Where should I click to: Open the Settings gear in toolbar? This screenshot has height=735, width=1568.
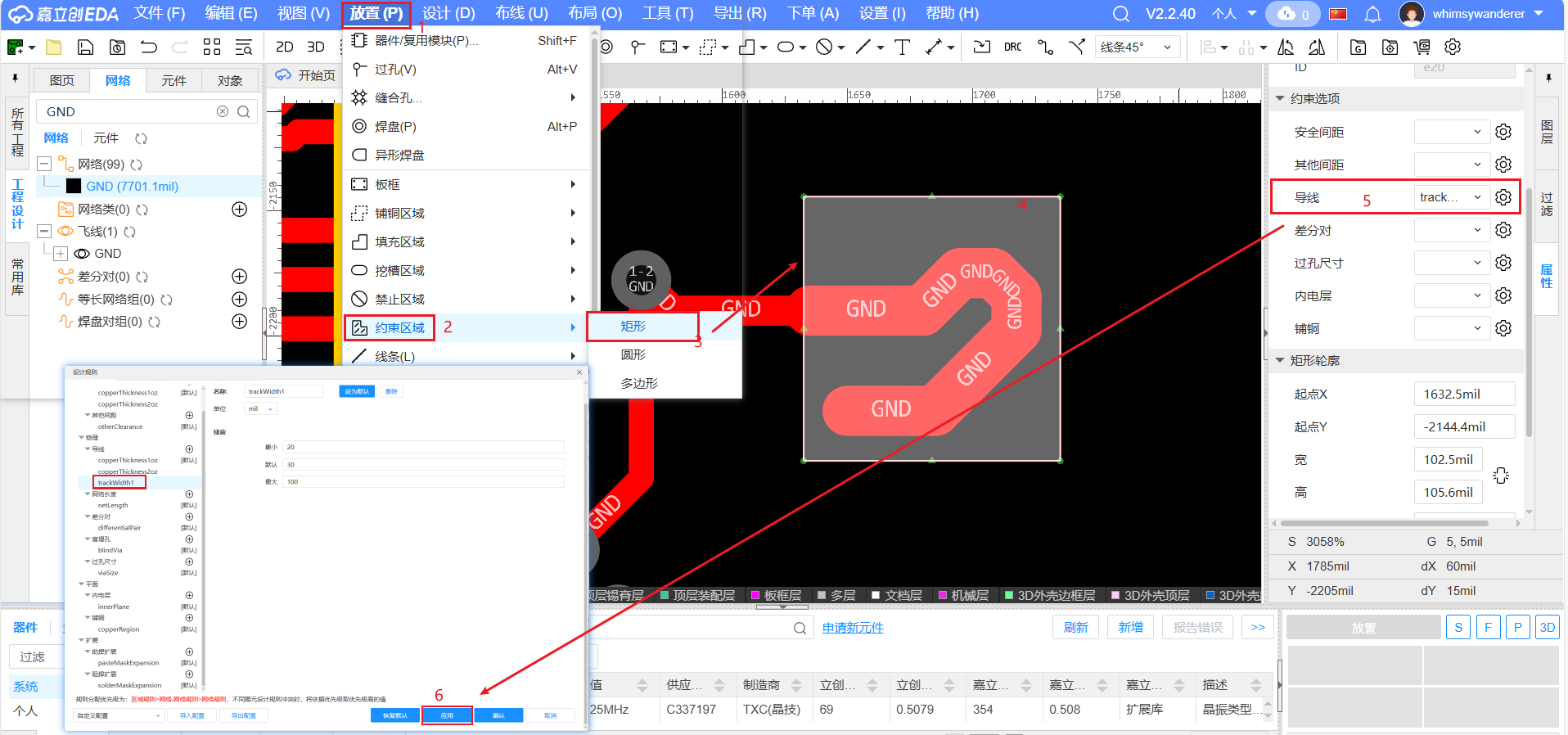[x=1453, y=47]
